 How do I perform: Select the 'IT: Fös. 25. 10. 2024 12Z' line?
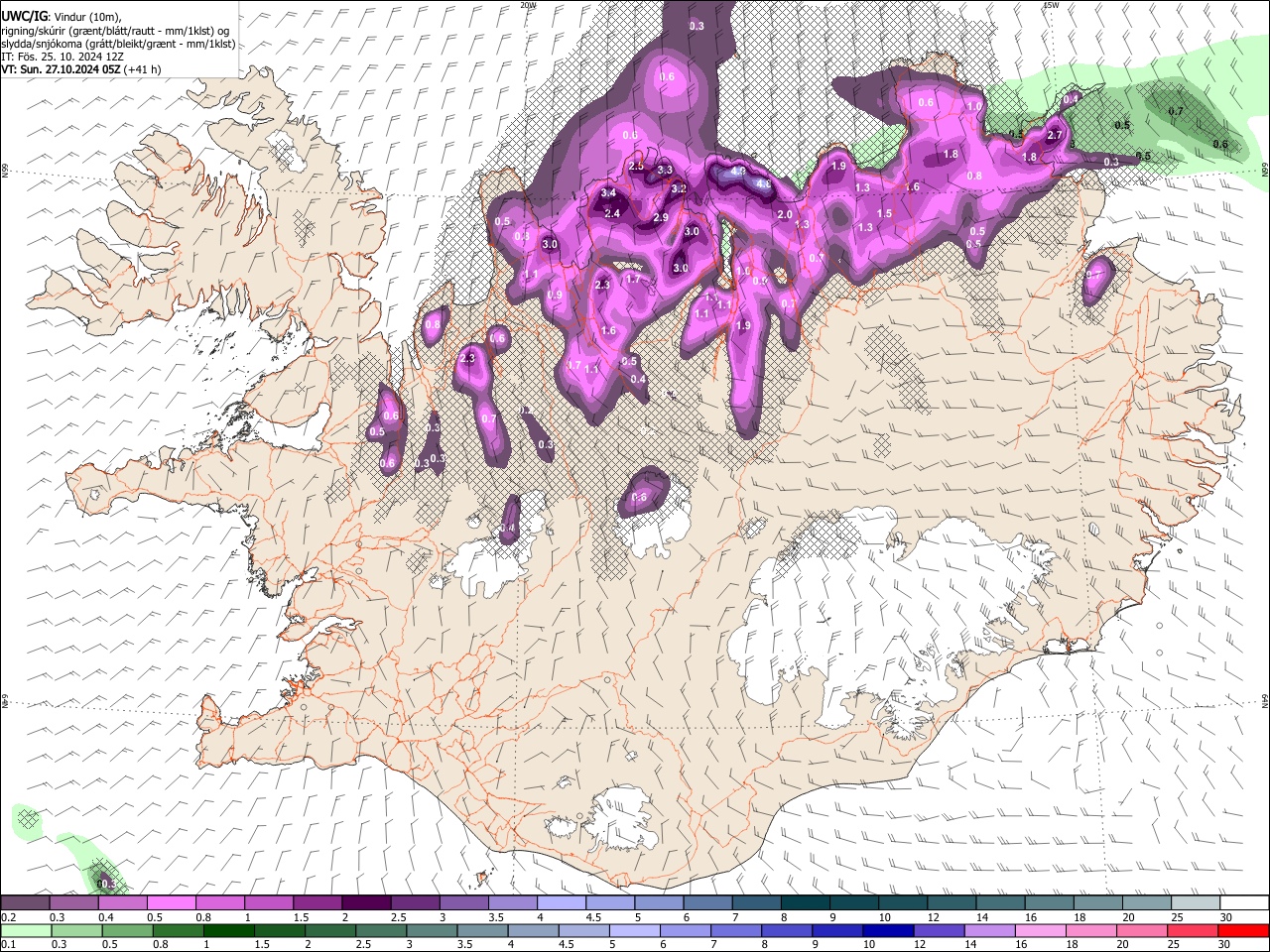[63, 57]
